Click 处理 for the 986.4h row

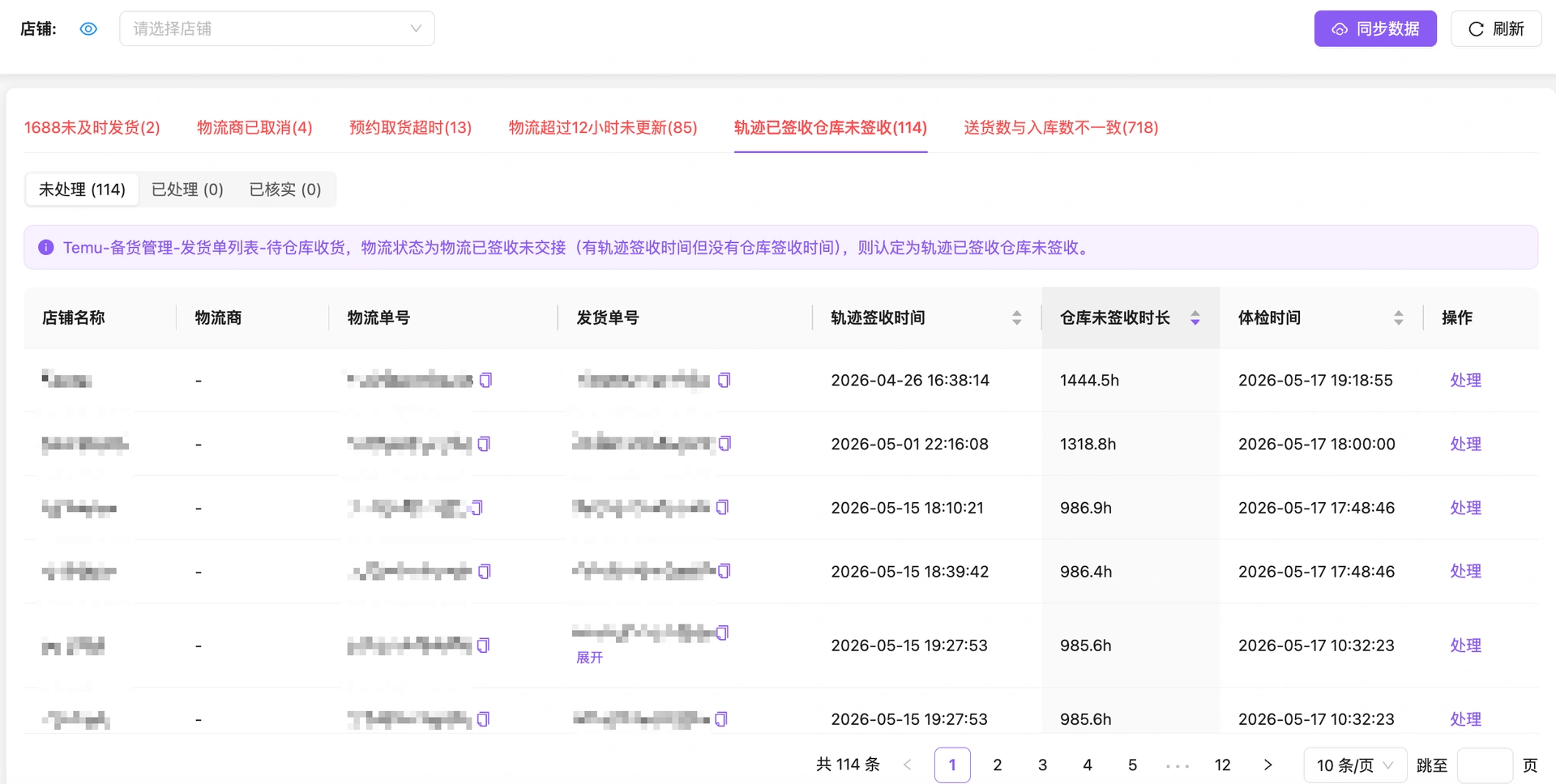(1465, 571)
